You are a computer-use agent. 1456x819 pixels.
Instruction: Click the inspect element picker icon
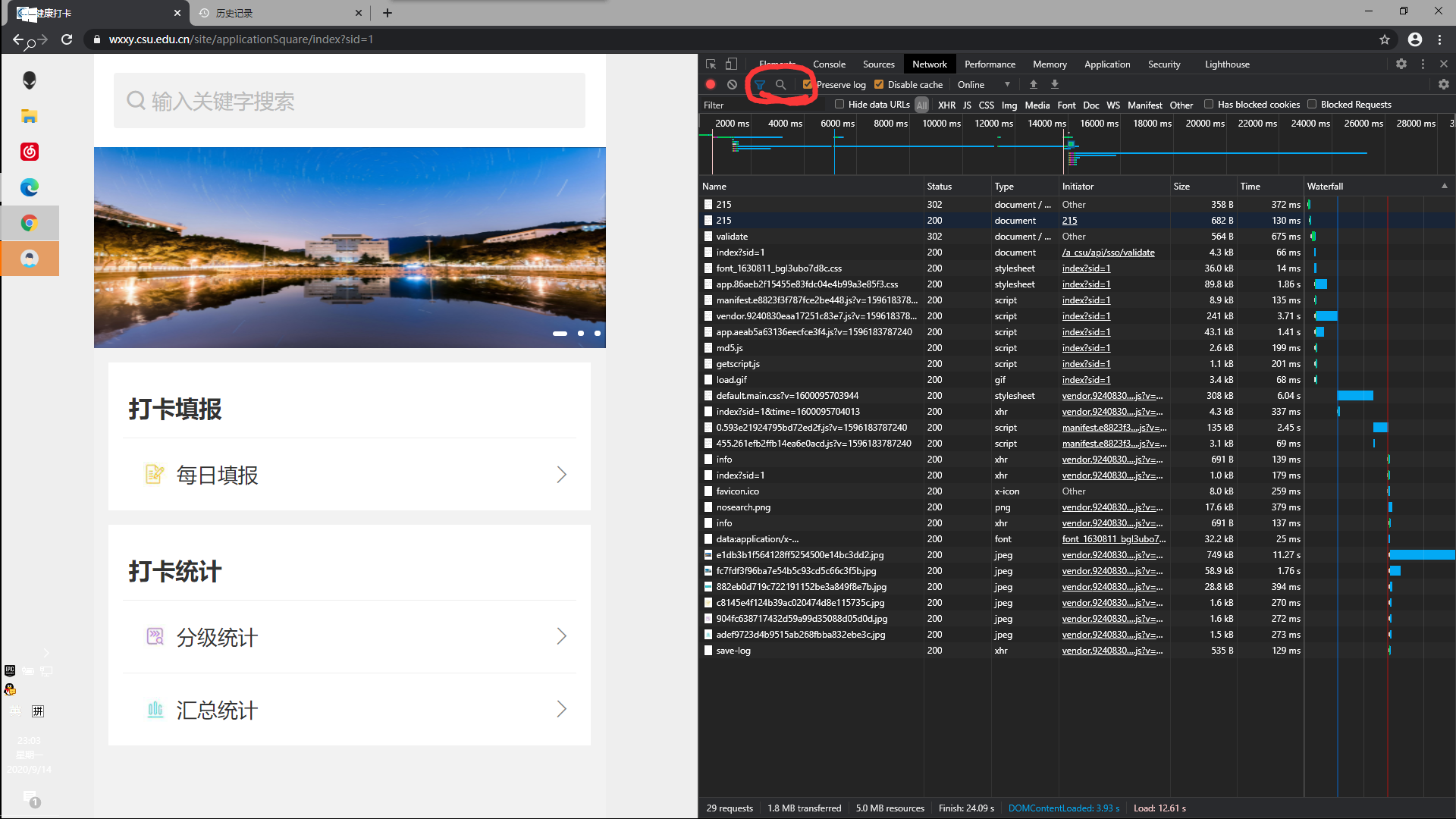[711, 64]
